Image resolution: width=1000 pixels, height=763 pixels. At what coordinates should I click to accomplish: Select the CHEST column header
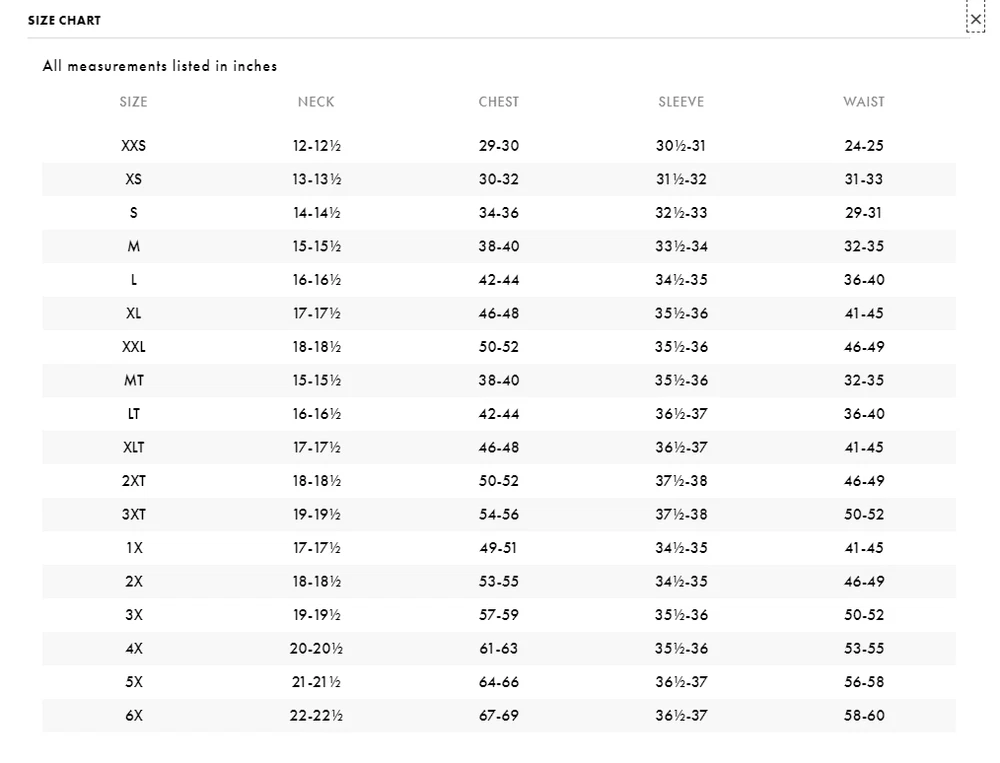(499, 102)
